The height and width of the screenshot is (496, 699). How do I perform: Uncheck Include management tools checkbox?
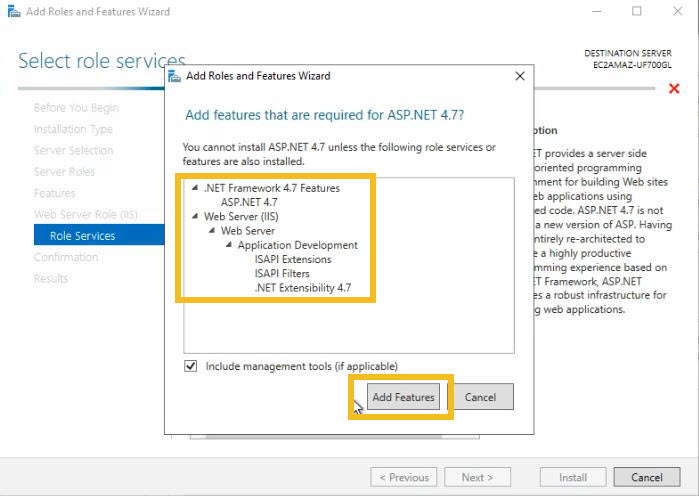pos(190,366)
